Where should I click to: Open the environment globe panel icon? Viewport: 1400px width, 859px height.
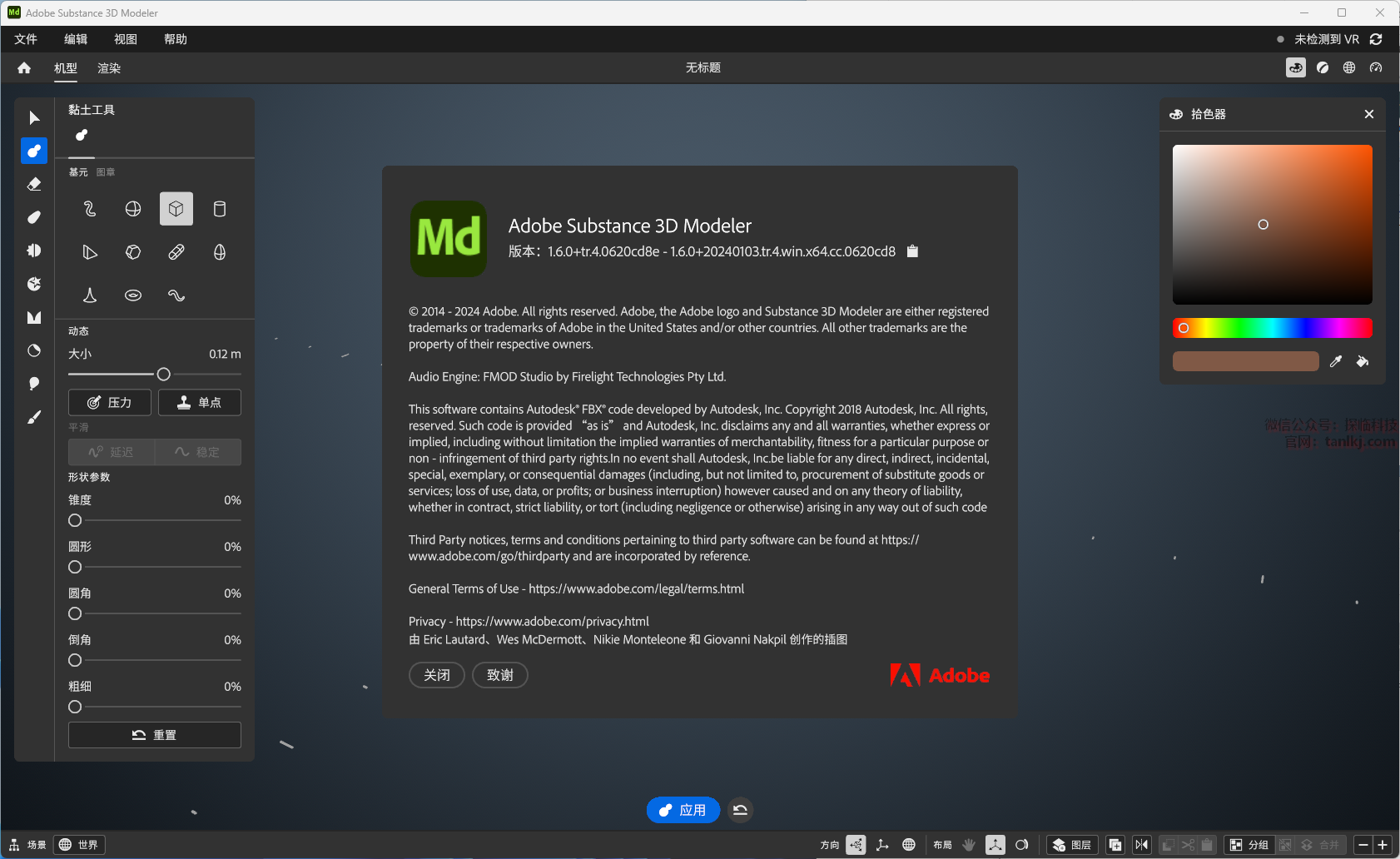pos(1349,67)
